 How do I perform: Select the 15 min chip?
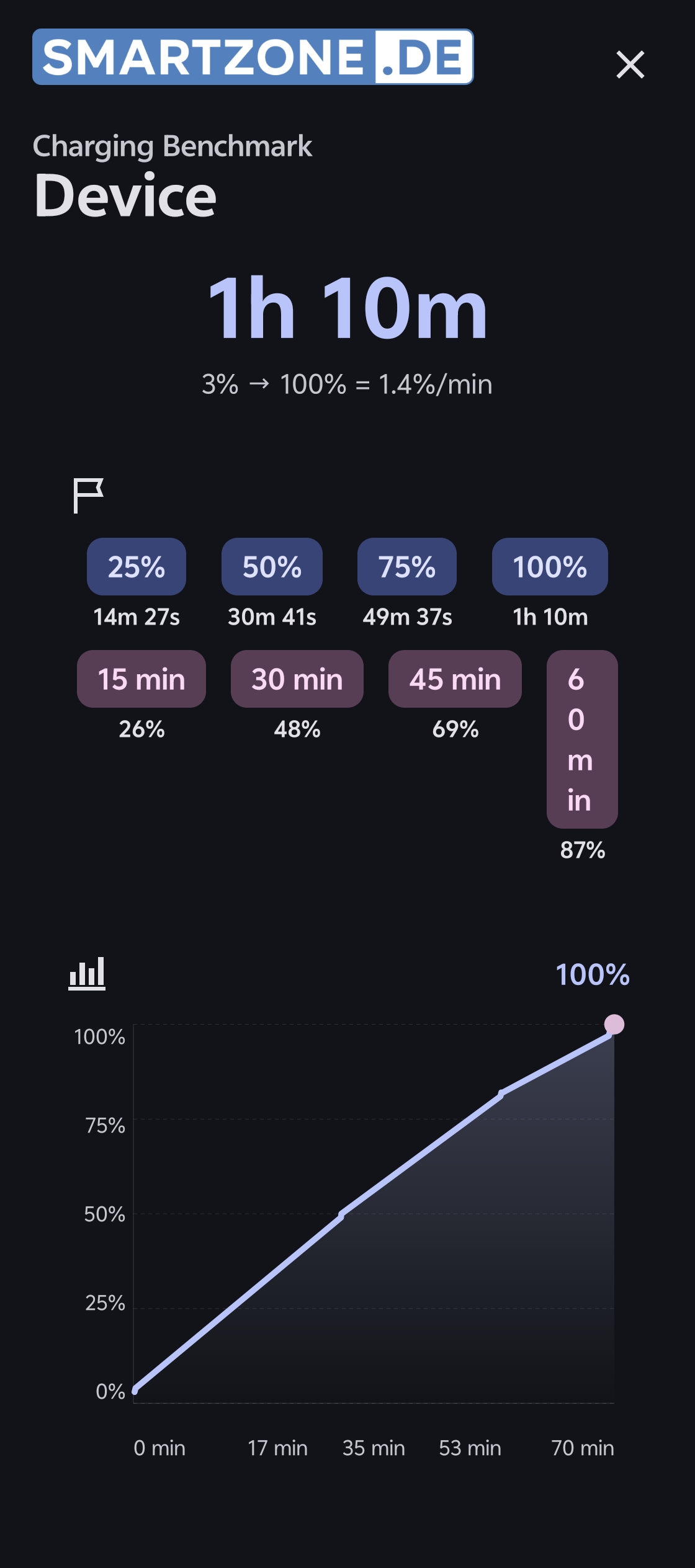(141, 679)
